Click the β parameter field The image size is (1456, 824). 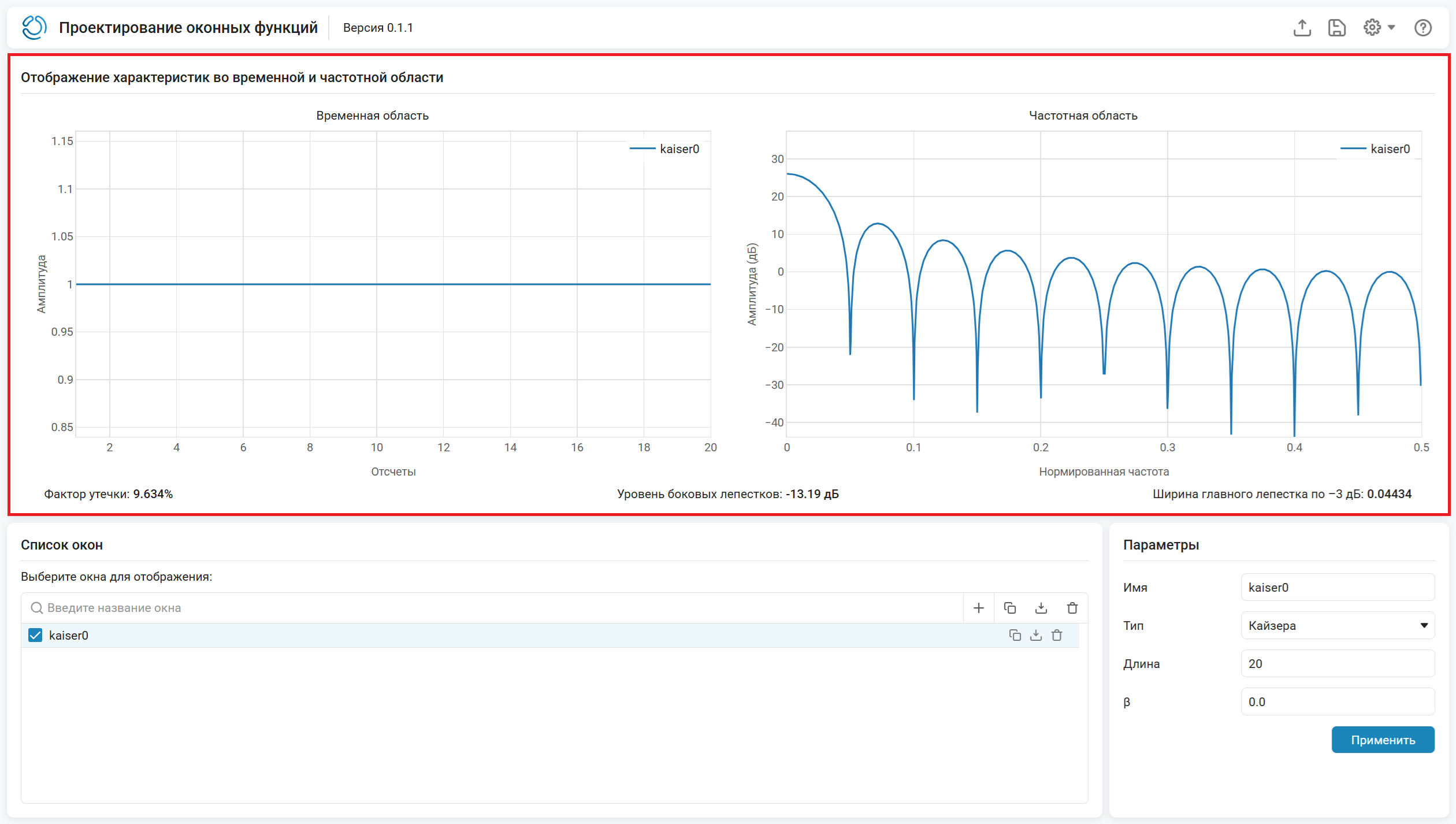click(x=1338, y=702)
